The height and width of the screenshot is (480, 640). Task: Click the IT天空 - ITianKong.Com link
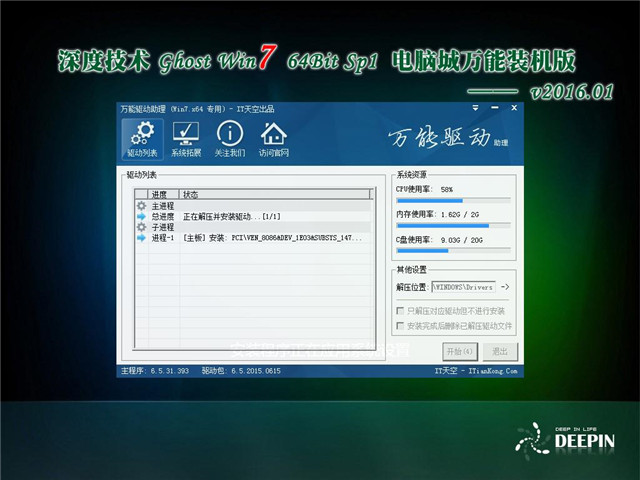pyautogui.click(x=476, y=371)
